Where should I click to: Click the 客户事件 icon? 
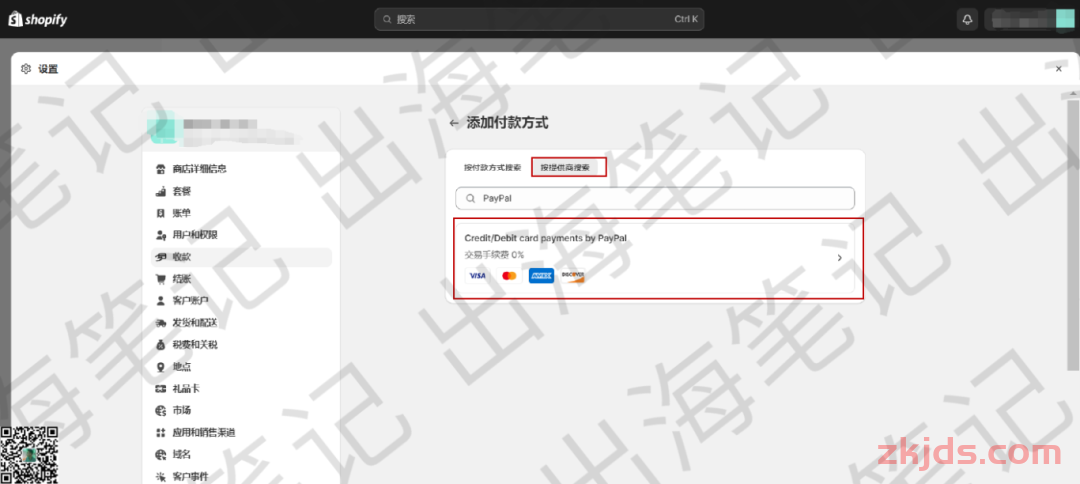pyautogui.click(x=161, y=476)
